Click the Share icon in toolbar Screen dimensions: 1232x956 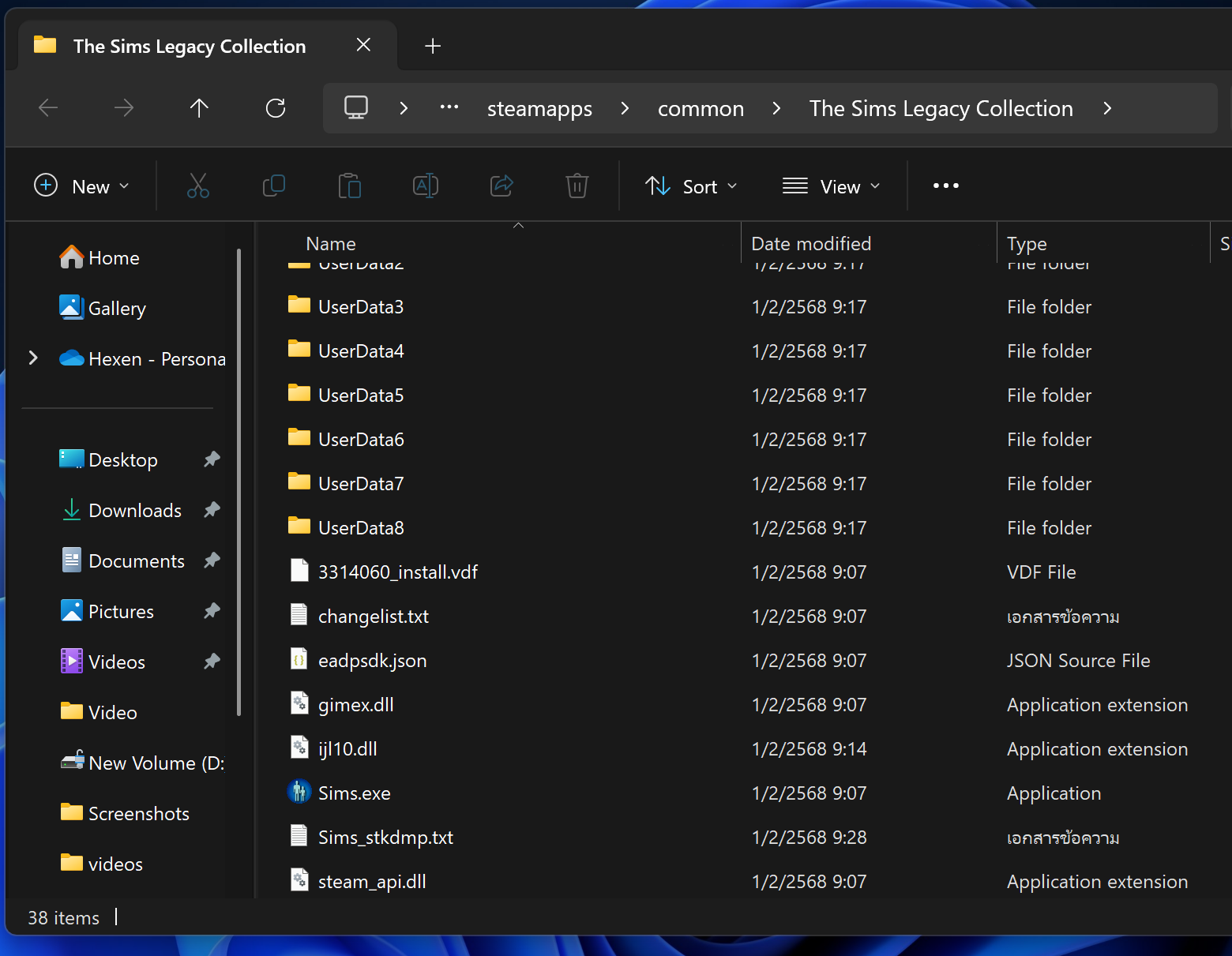501,186
